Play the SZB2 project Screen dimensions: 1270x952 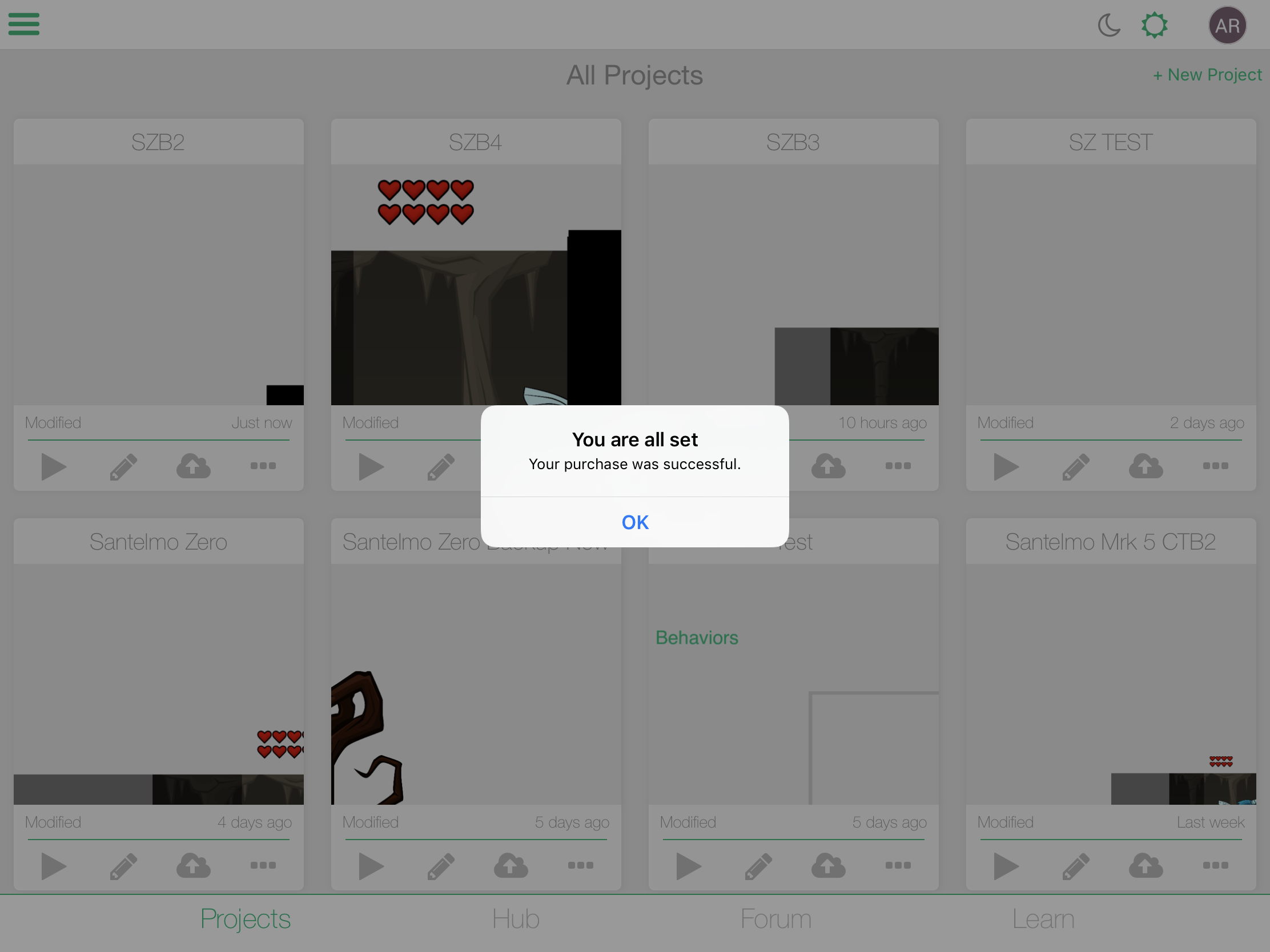click(x=54, y=466)
